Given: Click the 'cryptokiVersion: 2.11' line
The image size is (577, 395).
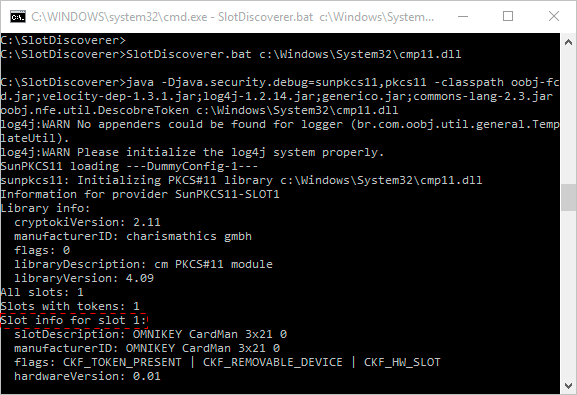Looking at the screenshot, I should (x=87, y=222).
